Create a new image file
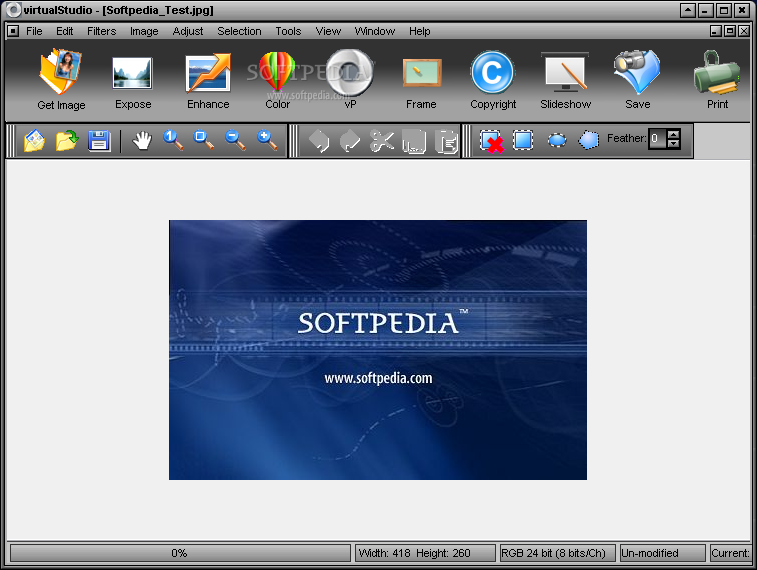The width and height of the screenshot is (757, 570). click(x=34, y=141)
